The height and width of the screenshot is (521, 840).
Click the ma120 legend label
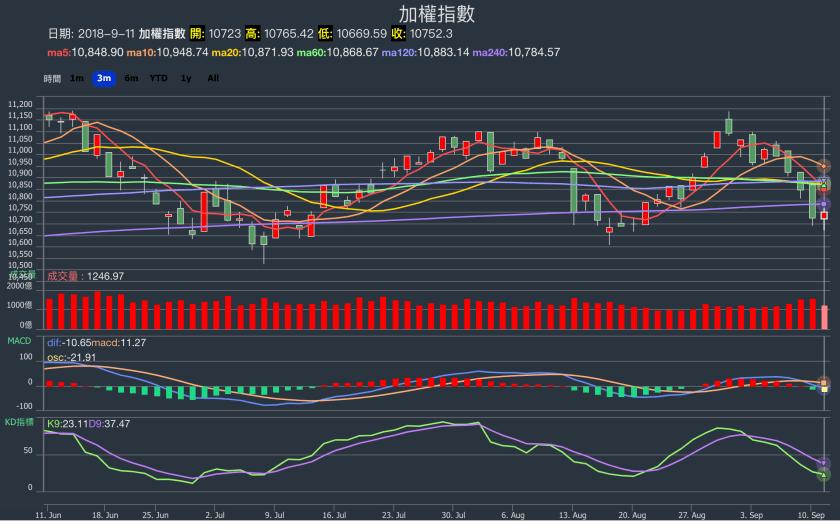click(x=426, y=52)
